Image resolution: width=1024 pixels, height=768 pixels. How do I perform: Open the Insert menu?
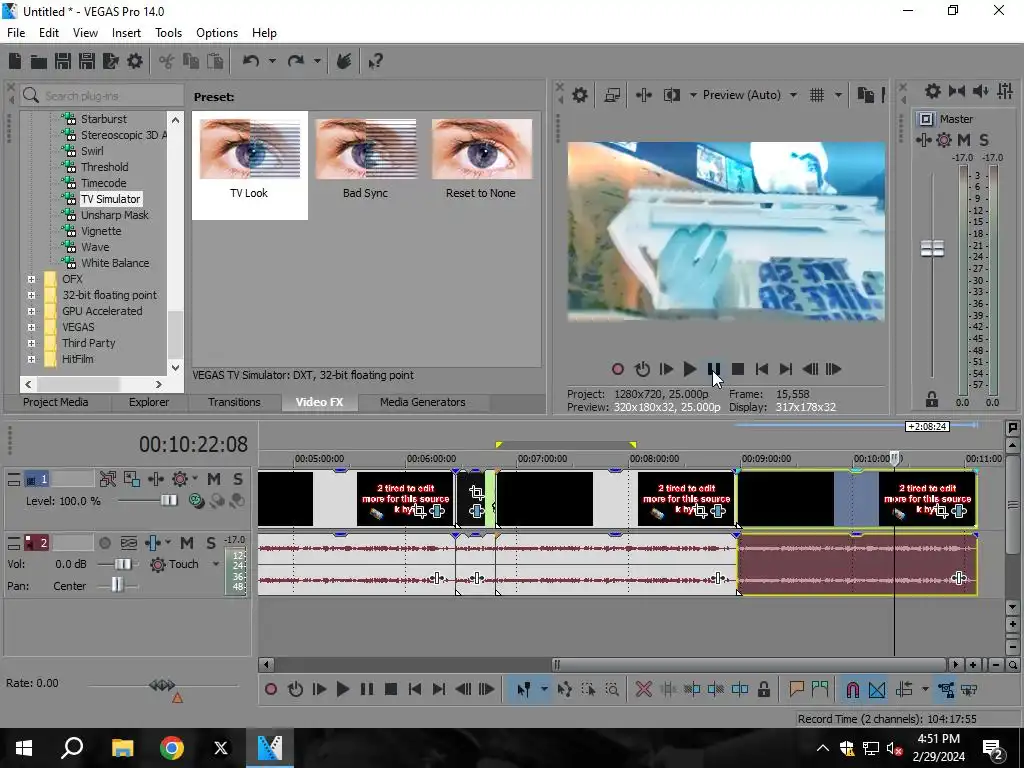click(x=126, y=33)
